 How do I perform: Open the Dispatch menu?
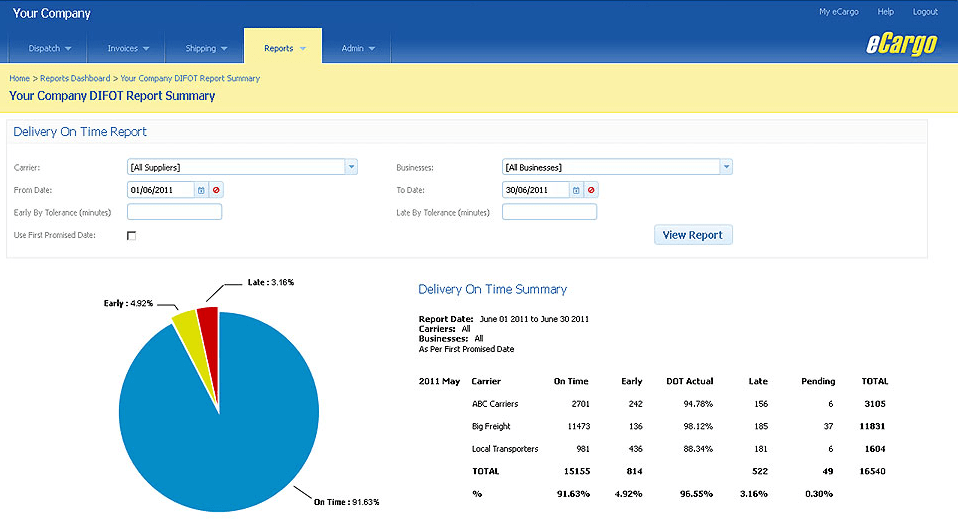tap(49, 48)
